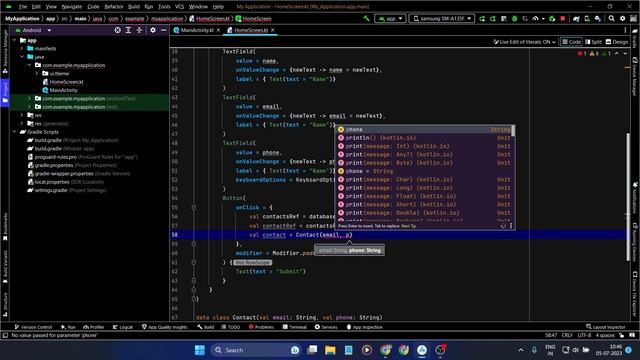Close the HomeScreen.kt tab
This screenshot has width=640, height=360.
point(273,30)
